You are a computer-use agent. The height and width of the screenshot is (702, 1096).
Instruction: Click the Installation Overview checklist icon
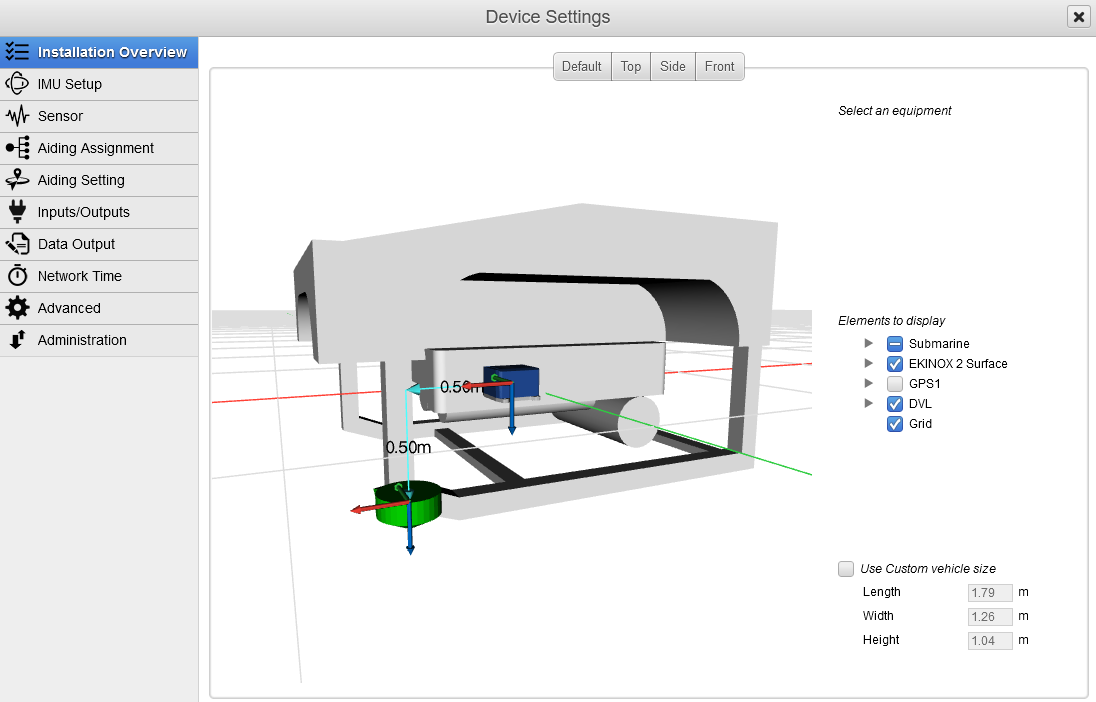(17, 52)
